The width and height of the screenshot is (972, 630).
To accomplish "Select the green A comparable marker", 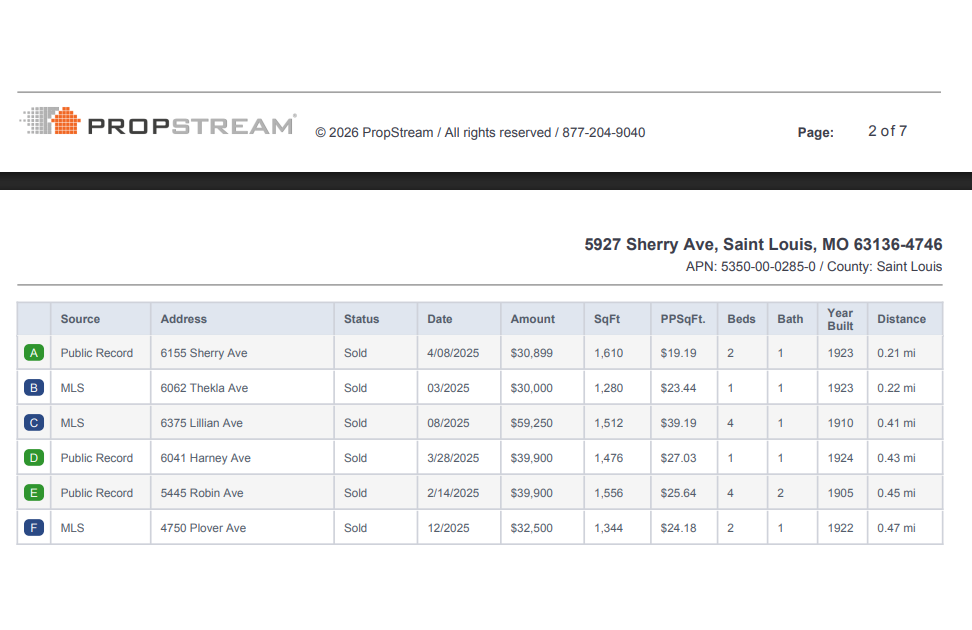I will (x=34, y=353).
